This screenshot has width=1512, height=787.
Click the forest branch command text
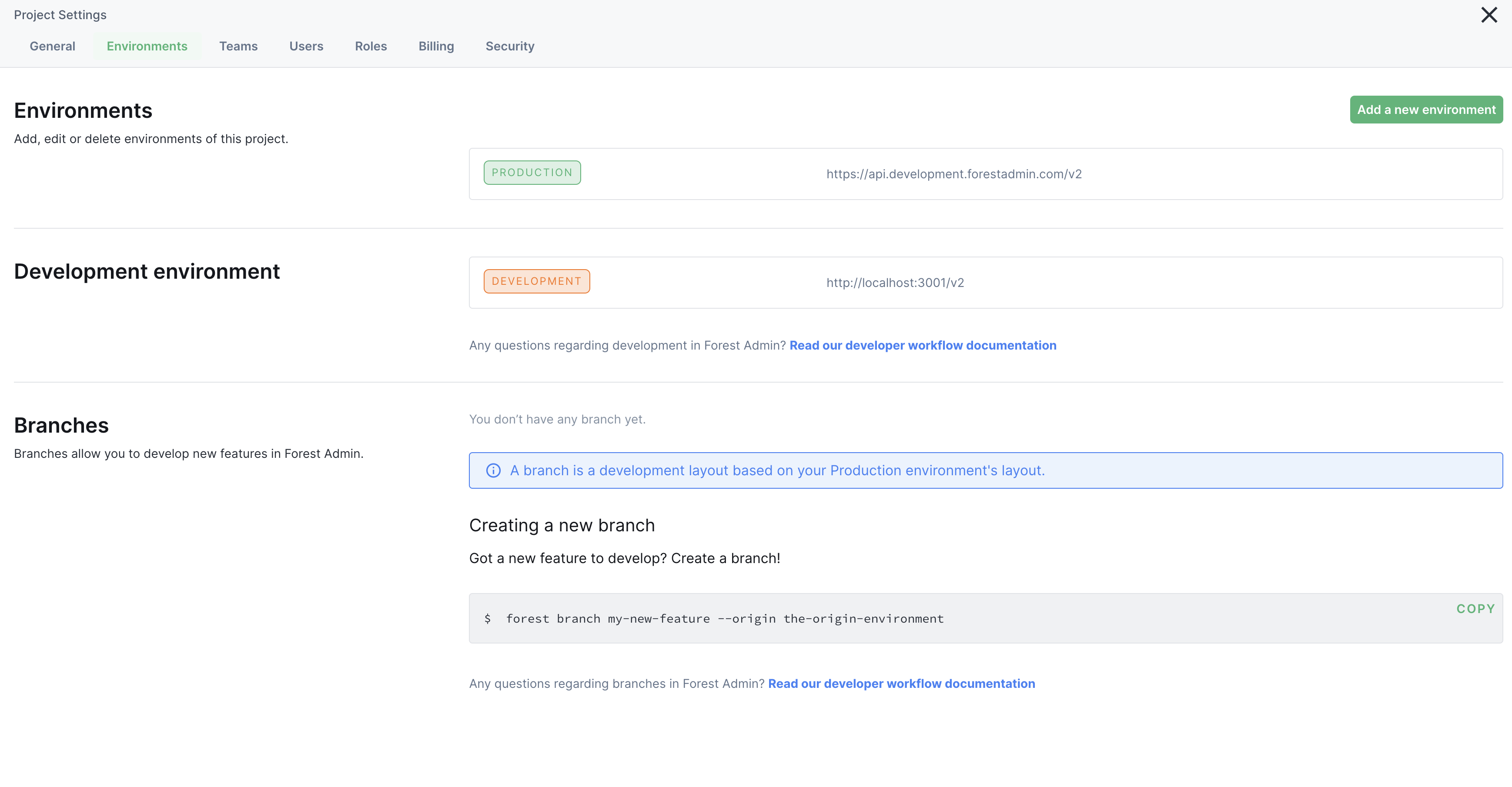click(724, 619)
